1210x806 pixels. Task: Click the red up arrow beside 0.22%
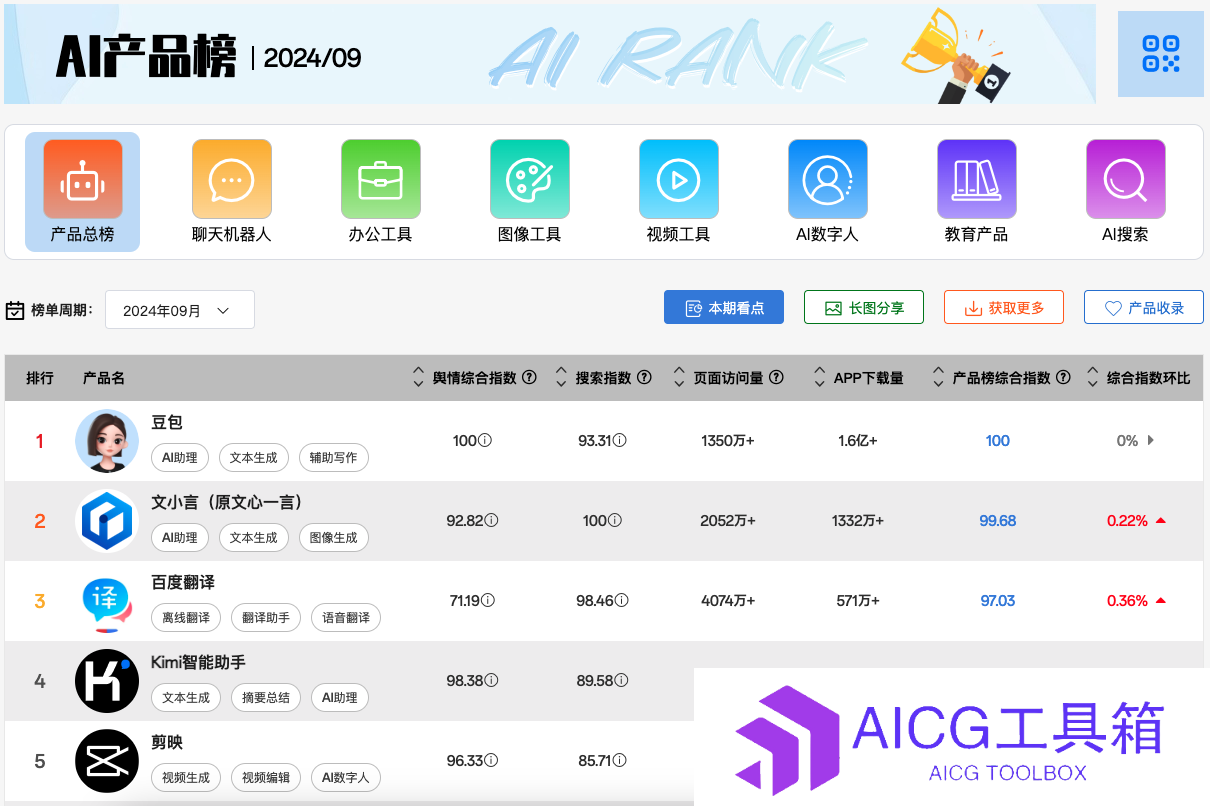tap(1161, 521)
